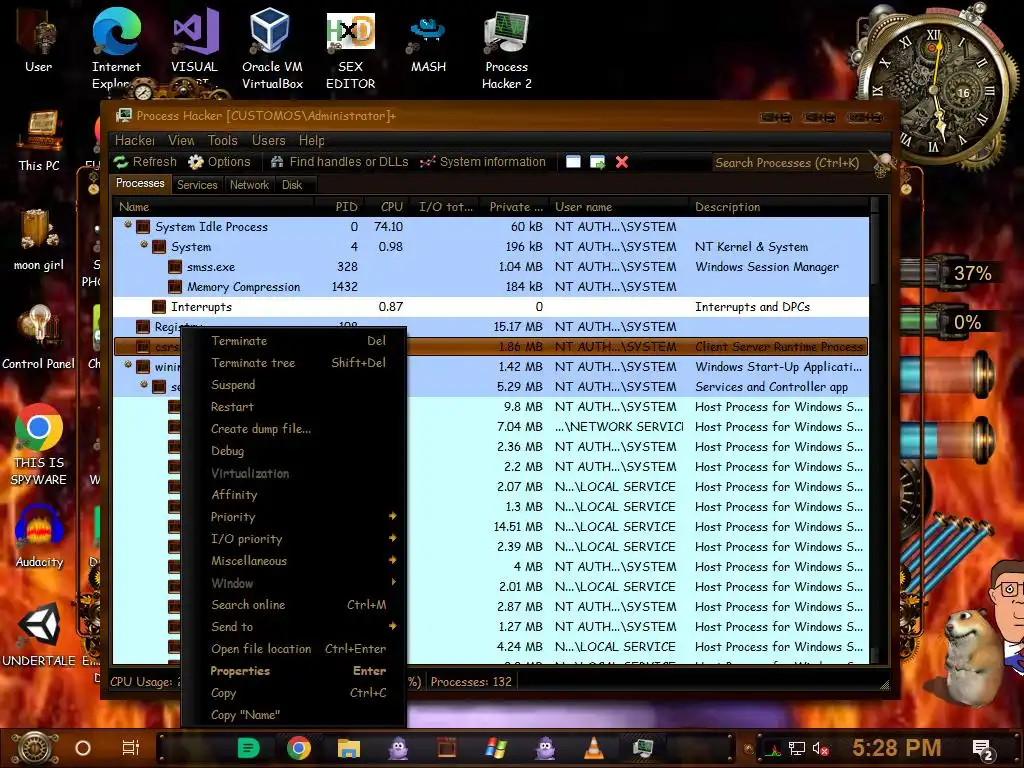Image resolution: width=1024 pixels, height=768 pixels.
Task: Open the steampunk Start button
Action: coord(34,748)
